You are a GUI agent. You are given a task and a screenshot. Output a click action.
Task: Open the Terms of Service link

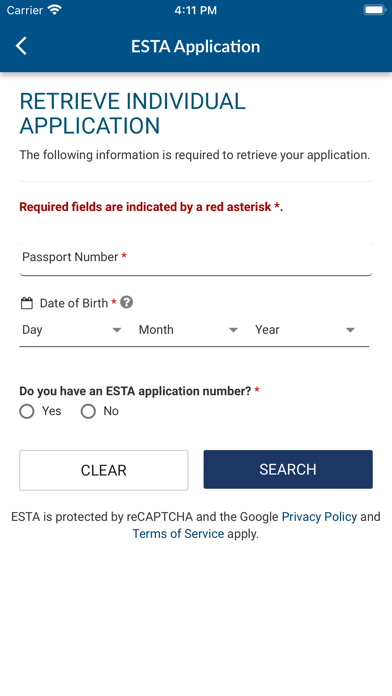coord(178,534)
